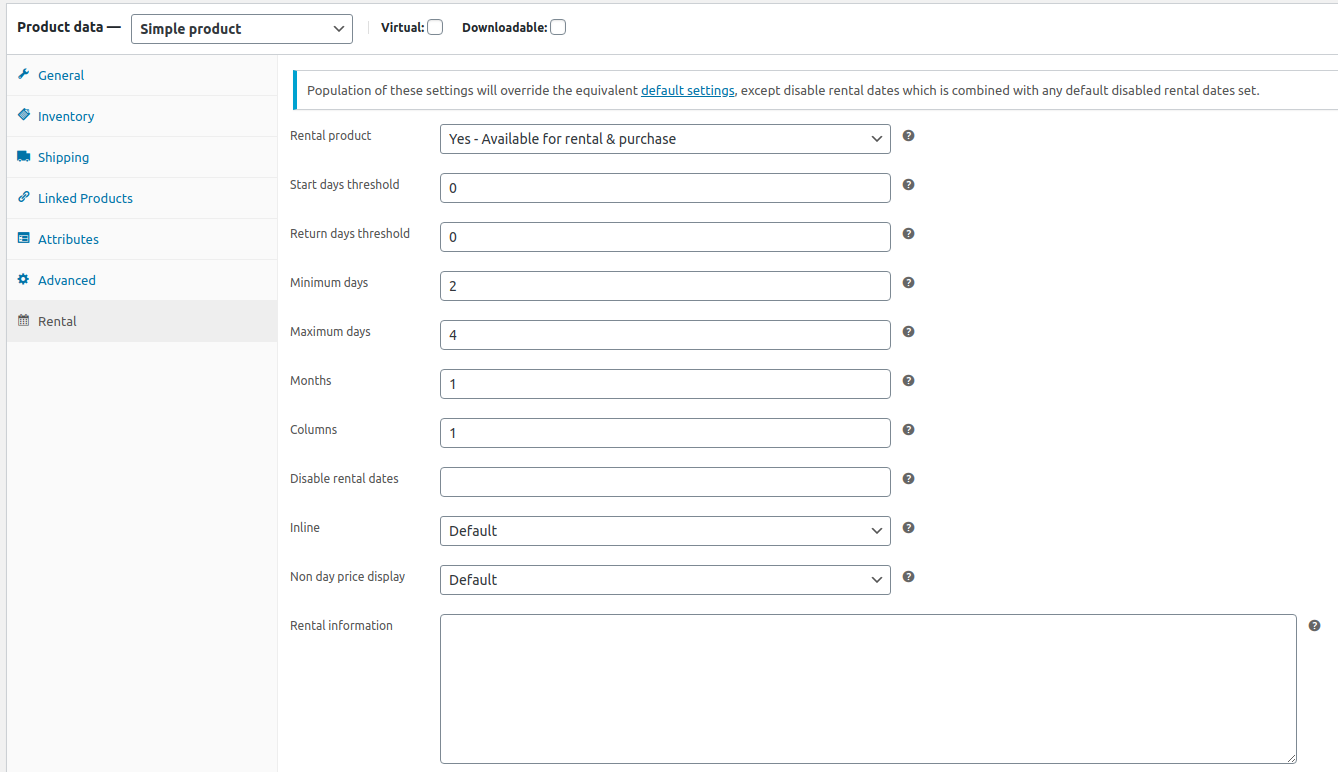Click help icon for Disable rental dates
This screenshot has height=772, width=1338.
pyautogui.click(x=908, y=479)
